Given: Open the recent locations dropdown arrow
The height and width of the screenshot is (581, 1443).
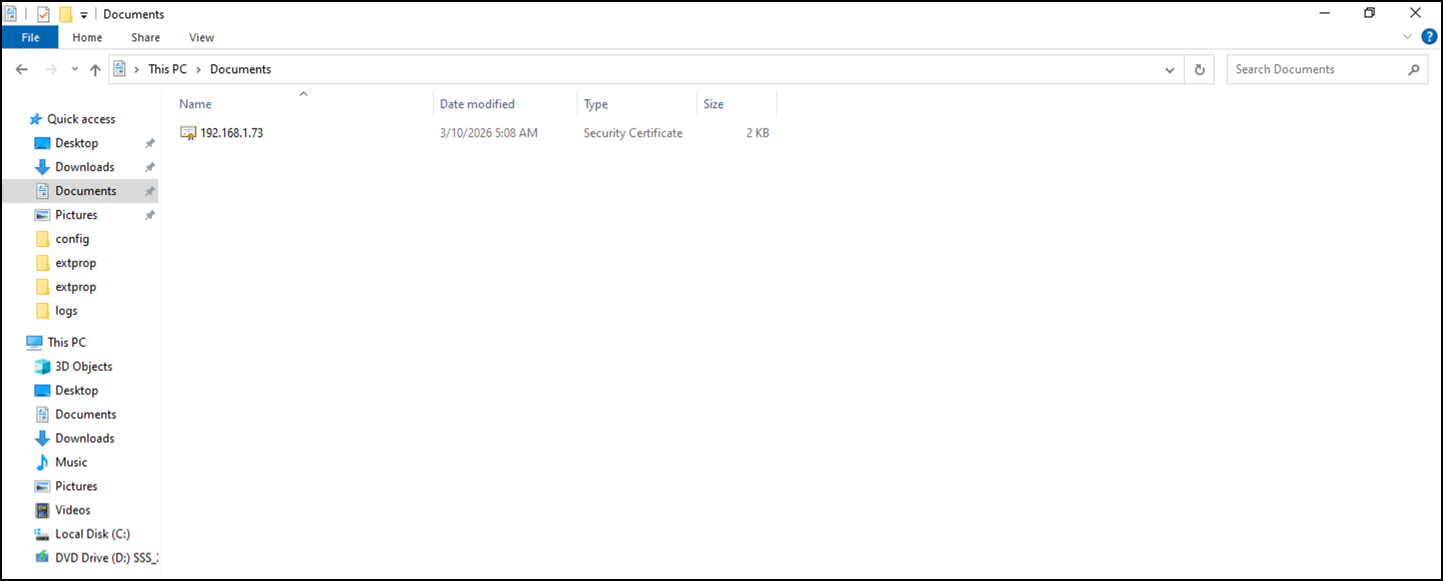Looking at the screenshot, I should (x=75, y=70).
